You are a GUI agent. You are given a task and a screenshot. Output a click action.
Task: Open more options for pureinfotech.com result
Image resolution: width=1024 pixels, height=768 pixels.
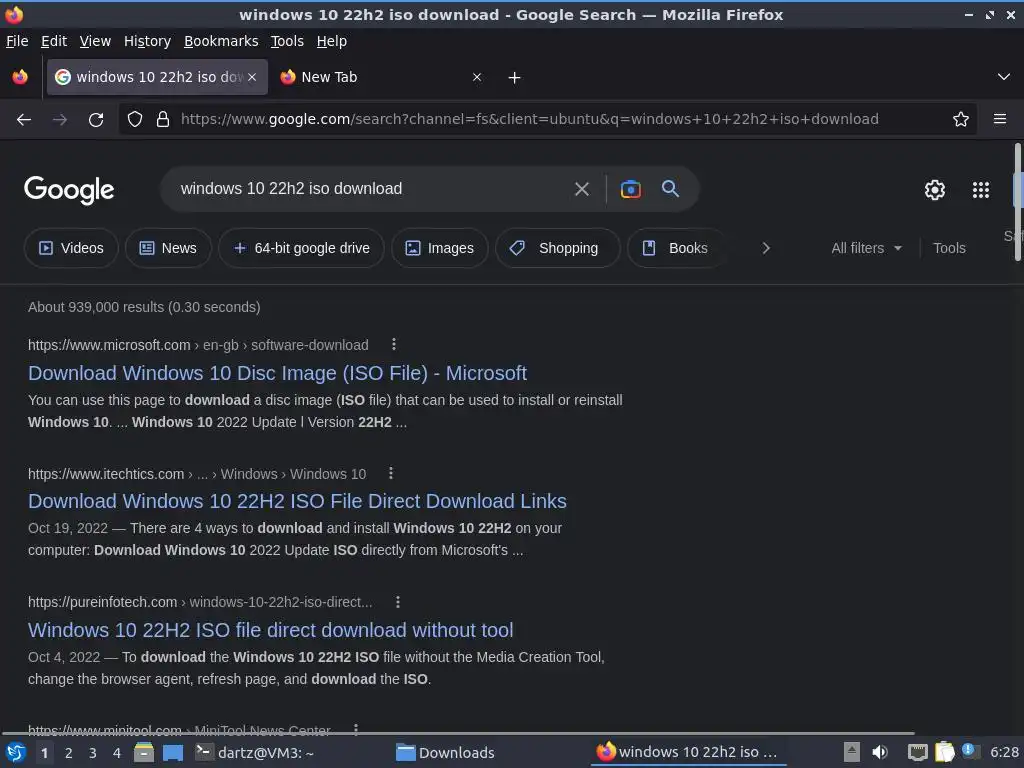pos(398,601)
